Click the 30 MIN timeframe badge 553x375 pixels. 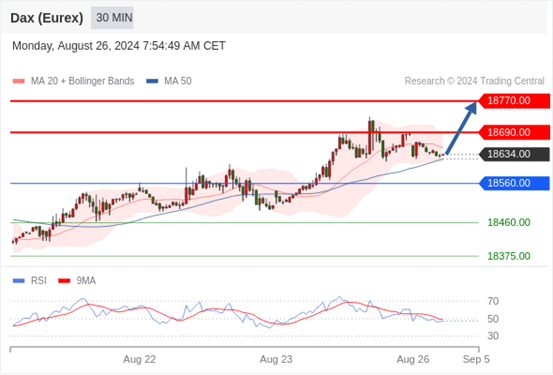click(112, 18)
